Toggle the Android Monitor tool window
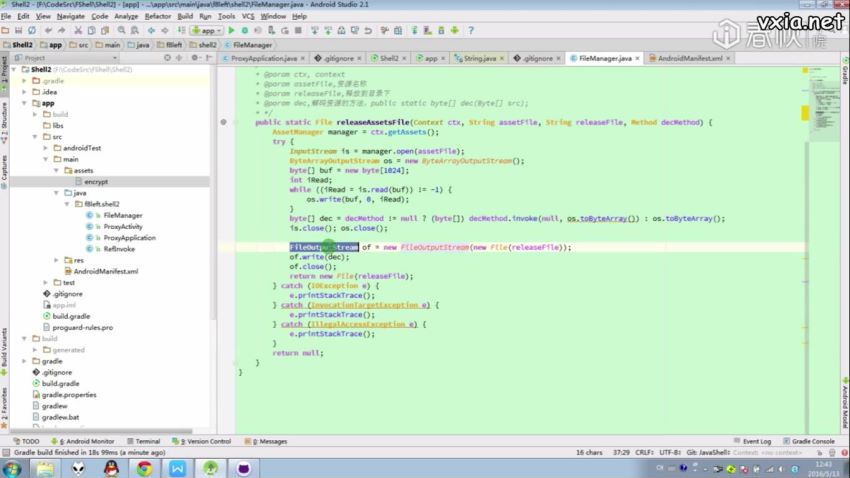Screen dimensions: 850x478 click(88, 441)
